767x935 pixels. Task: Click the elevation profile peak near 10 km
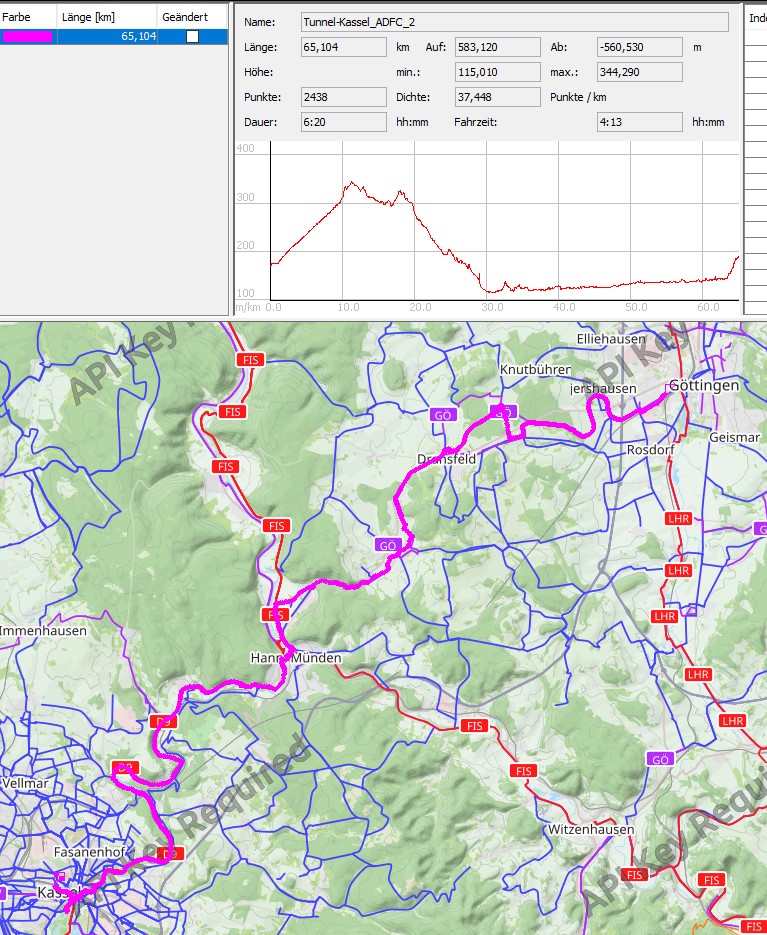tap(351, 183)
